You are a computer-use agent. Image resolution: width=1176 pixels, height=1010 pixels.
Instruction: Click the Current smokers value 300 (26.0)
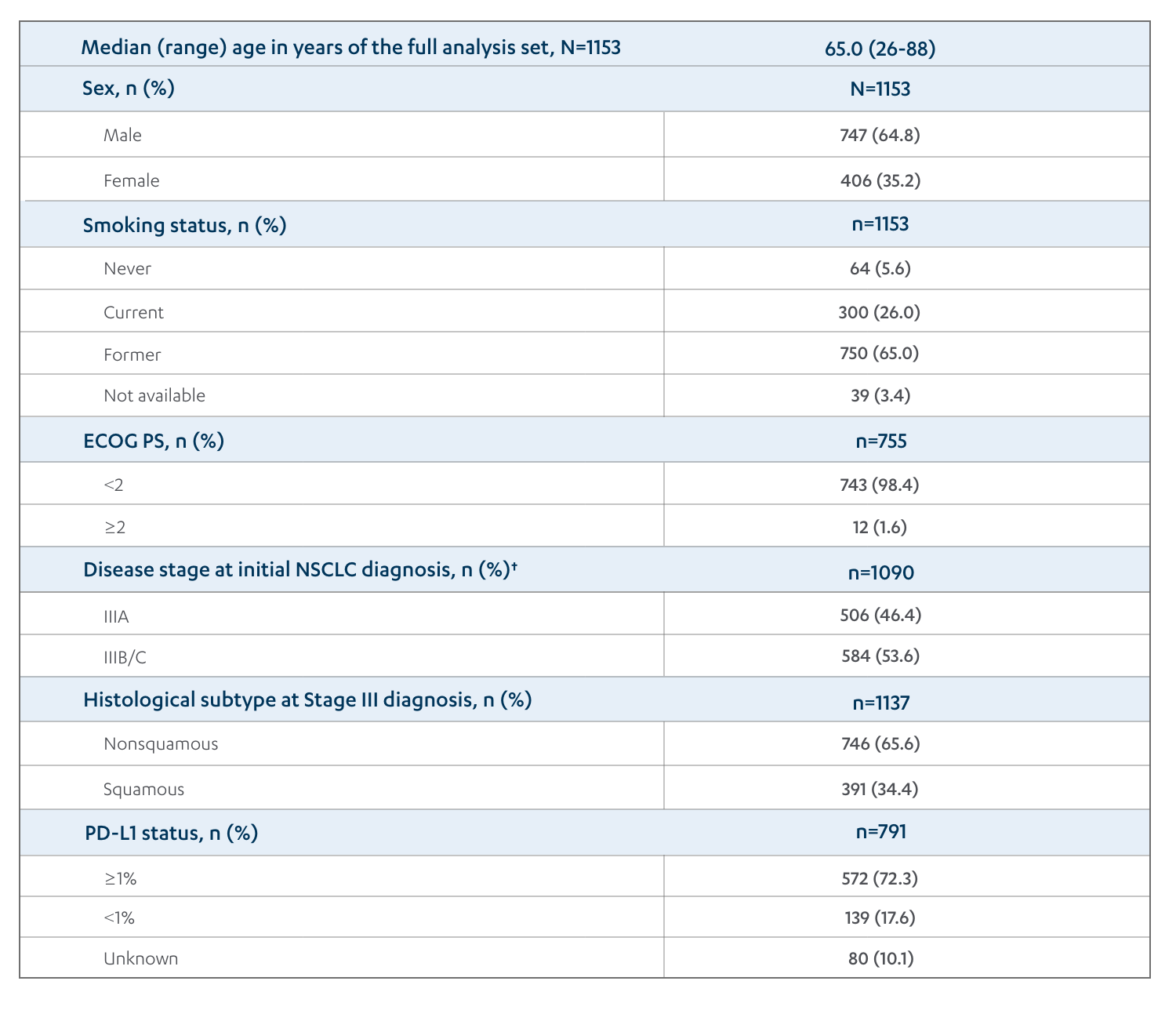click(879, 312)
